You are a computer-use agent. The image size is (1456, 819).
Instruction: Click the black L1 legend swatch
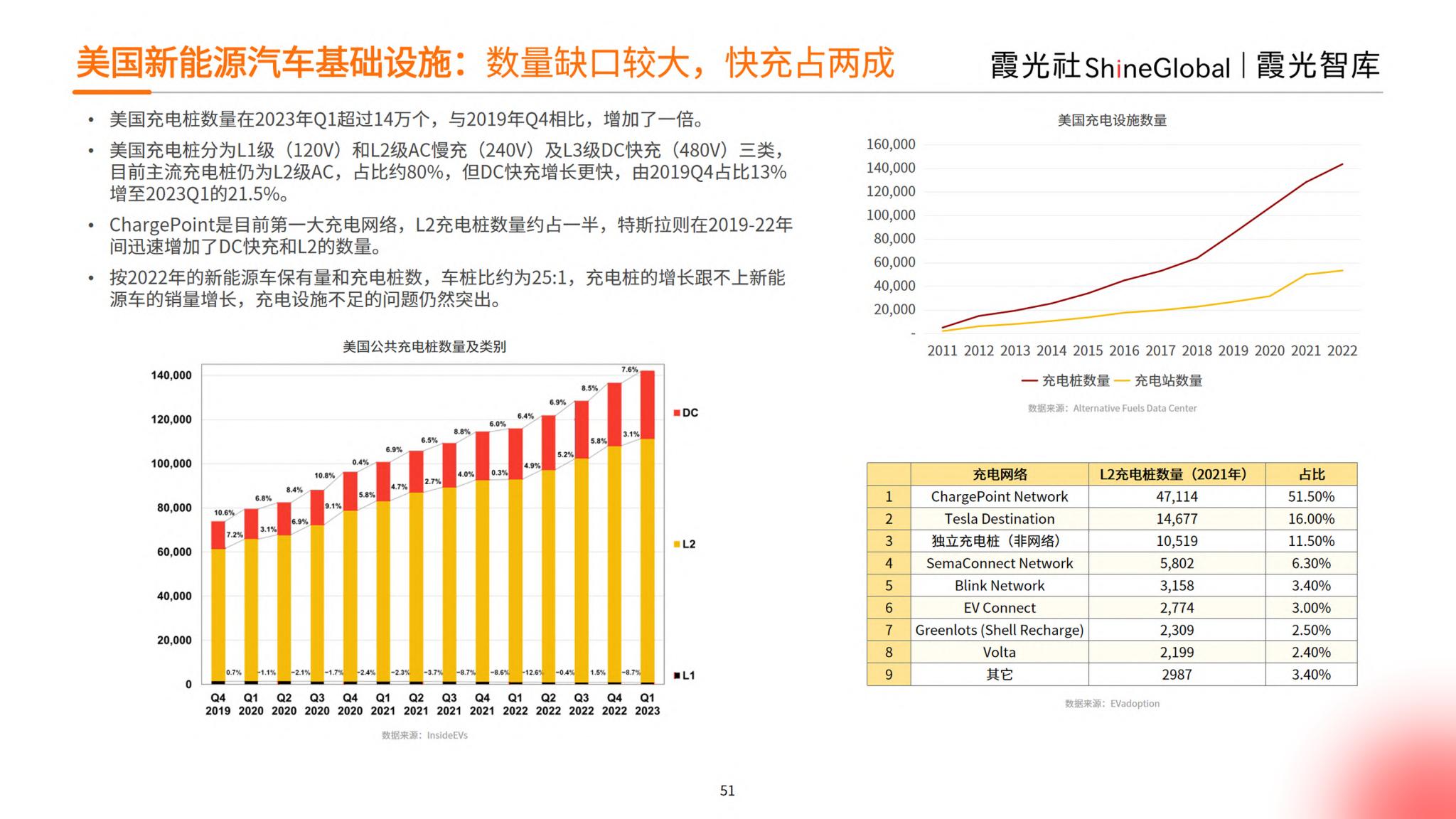(677, 675)
